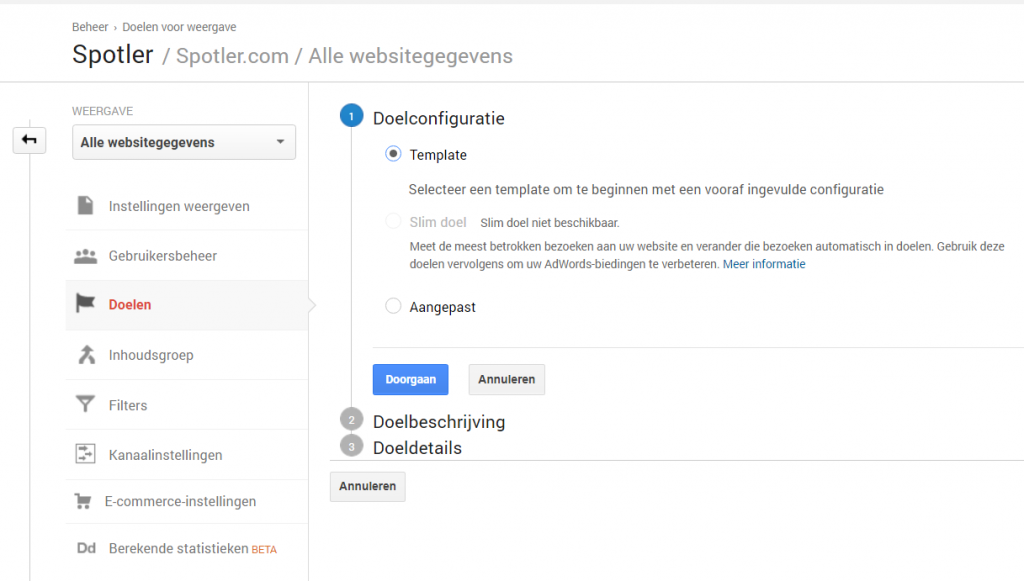1024x581 pixels.
Task: Click the Spotler.com property text
Action: (232, 56)
